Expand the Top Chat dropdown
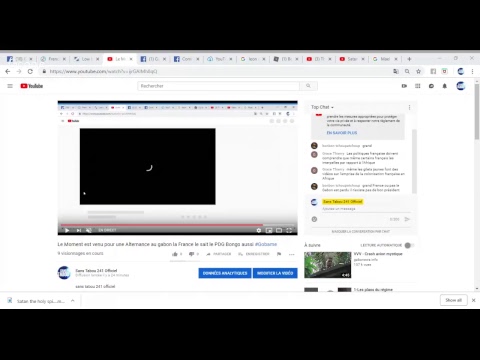The height and width of the screenshot is (360, 480). tap(322, 107)
